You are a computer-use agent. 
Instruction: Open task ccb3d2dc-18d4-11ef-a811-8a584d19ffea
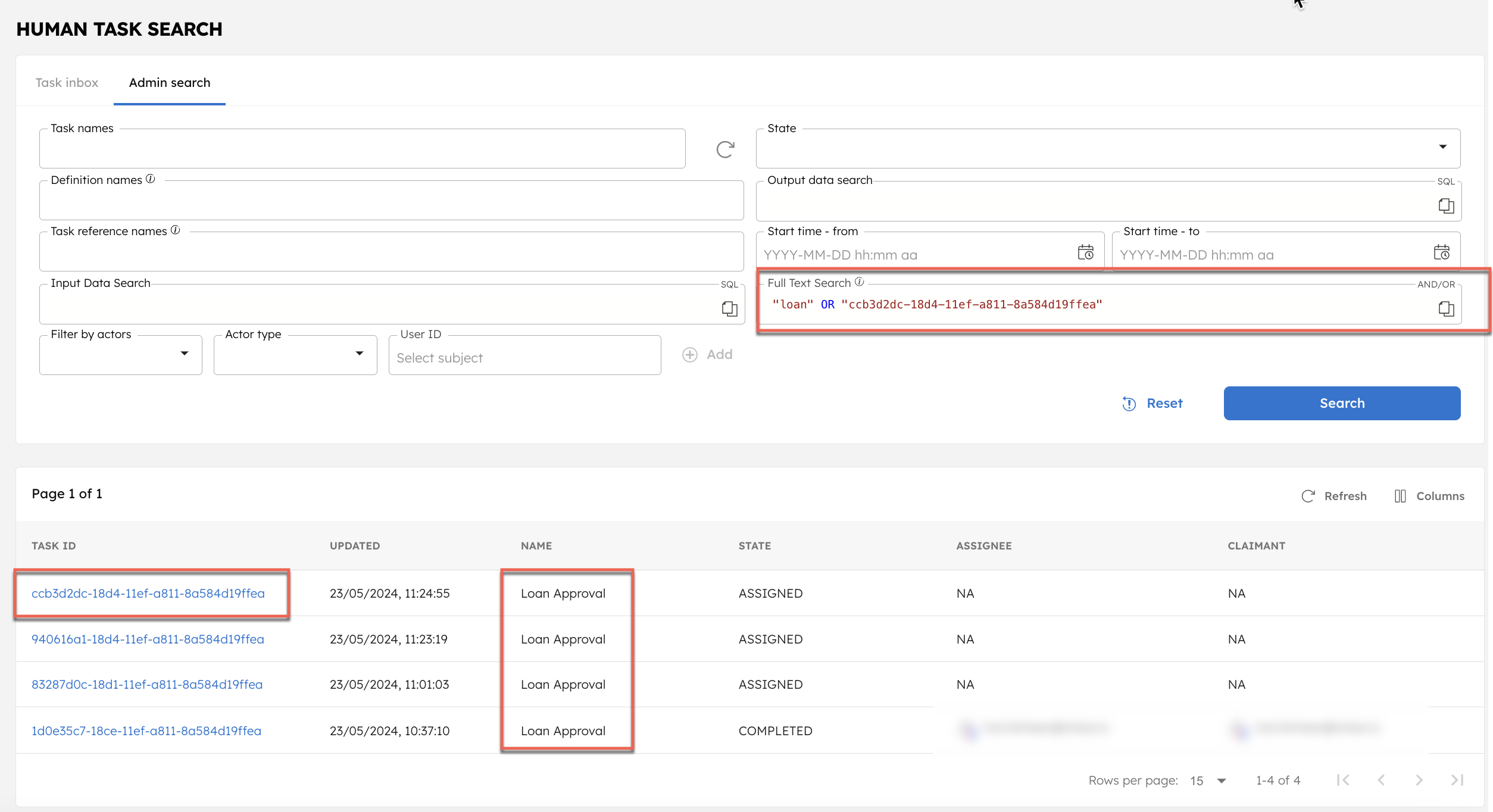coord(148,594)
